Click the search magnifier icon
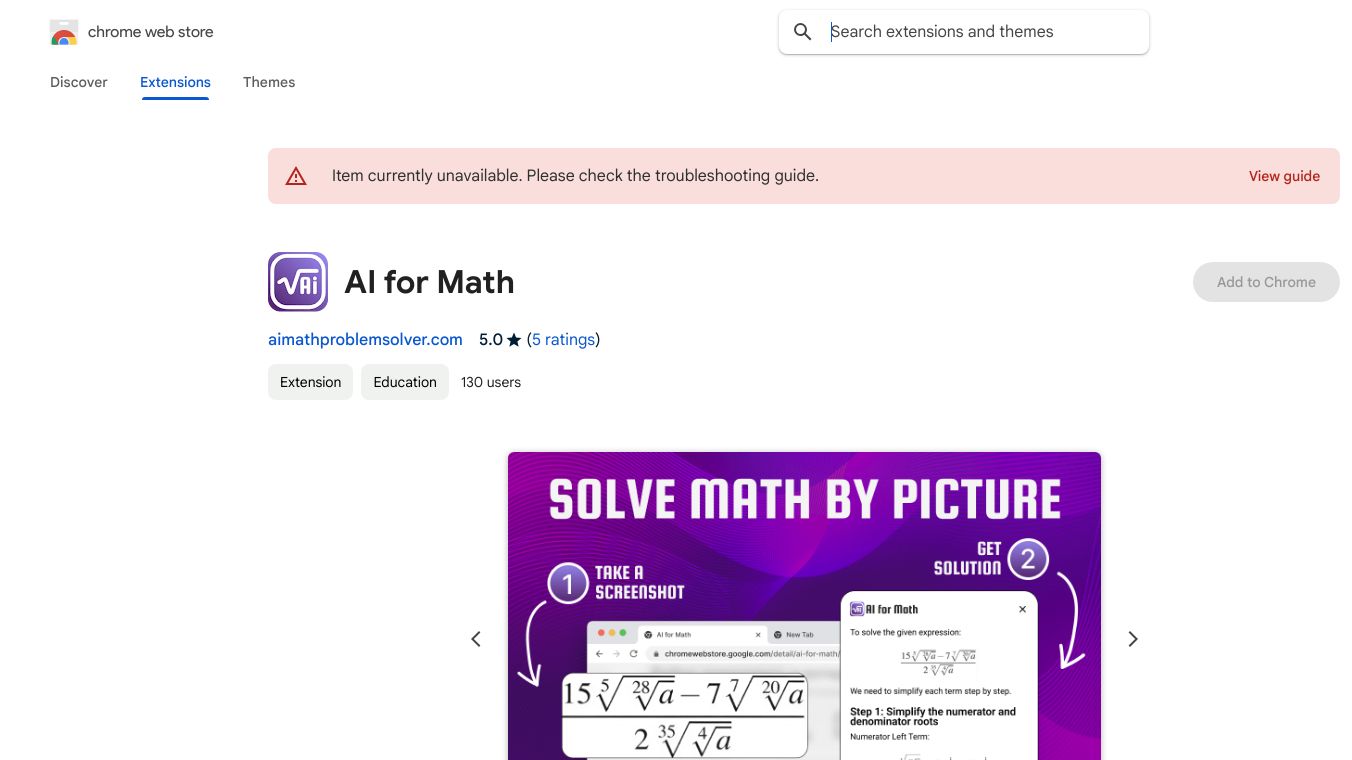 coord(802,32)
